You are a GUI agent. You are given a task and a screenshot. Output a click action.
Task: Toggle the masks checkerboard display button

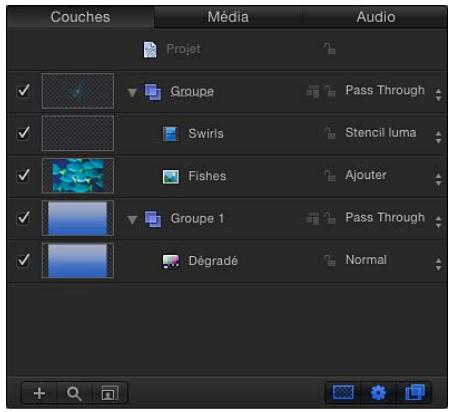(343, 392)
